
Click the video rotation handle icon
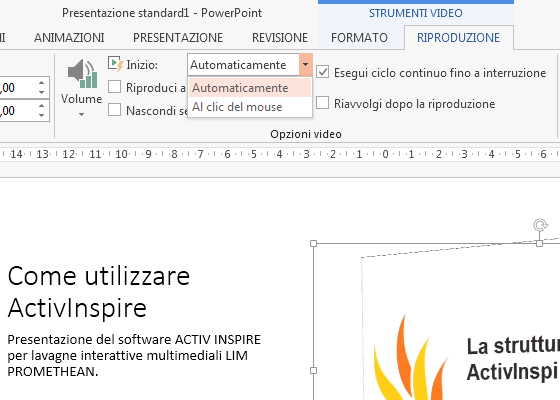pos(540,225)
